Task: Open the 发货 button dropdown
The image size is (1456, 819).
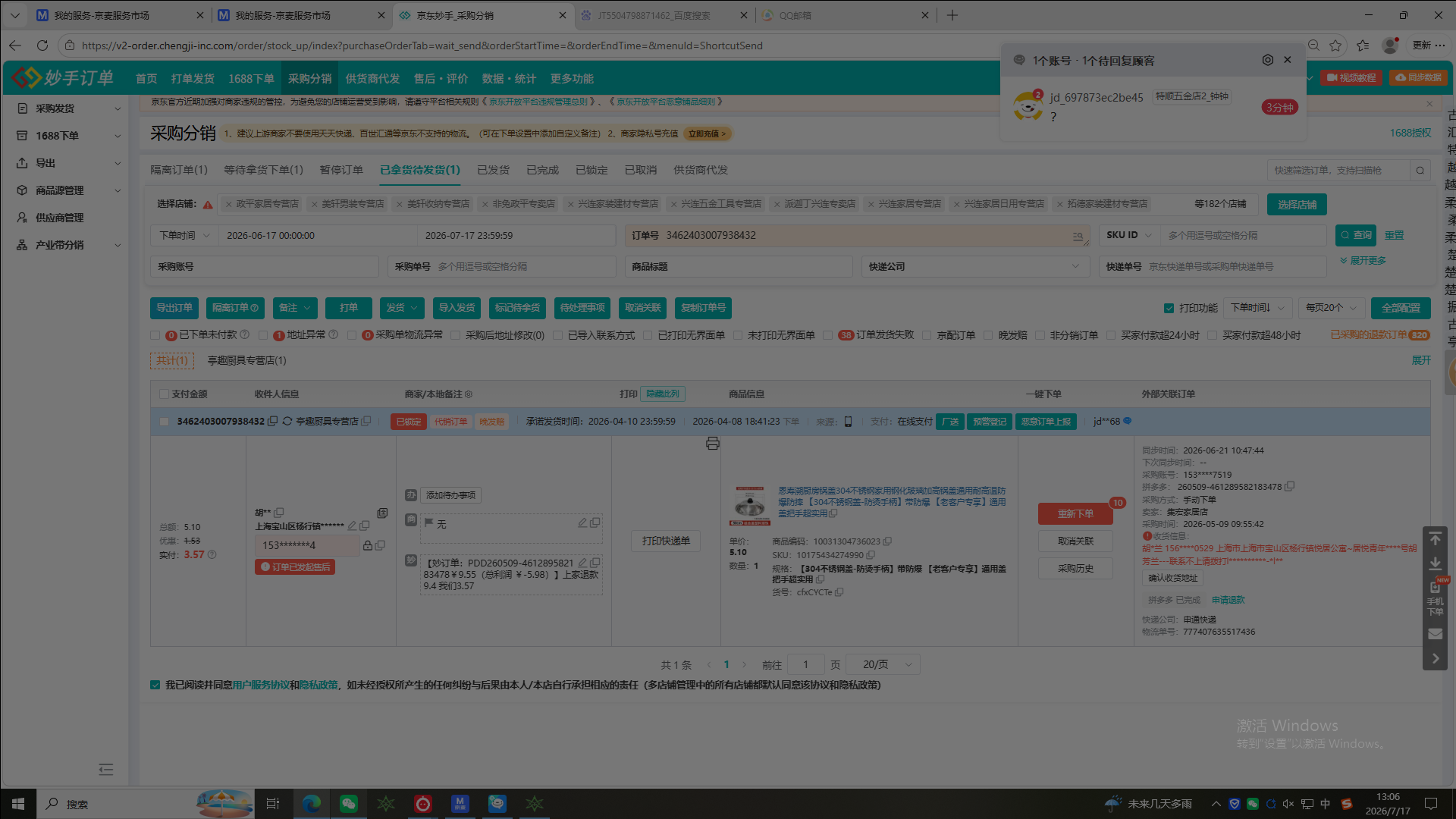Action: (x=402, y=308)
